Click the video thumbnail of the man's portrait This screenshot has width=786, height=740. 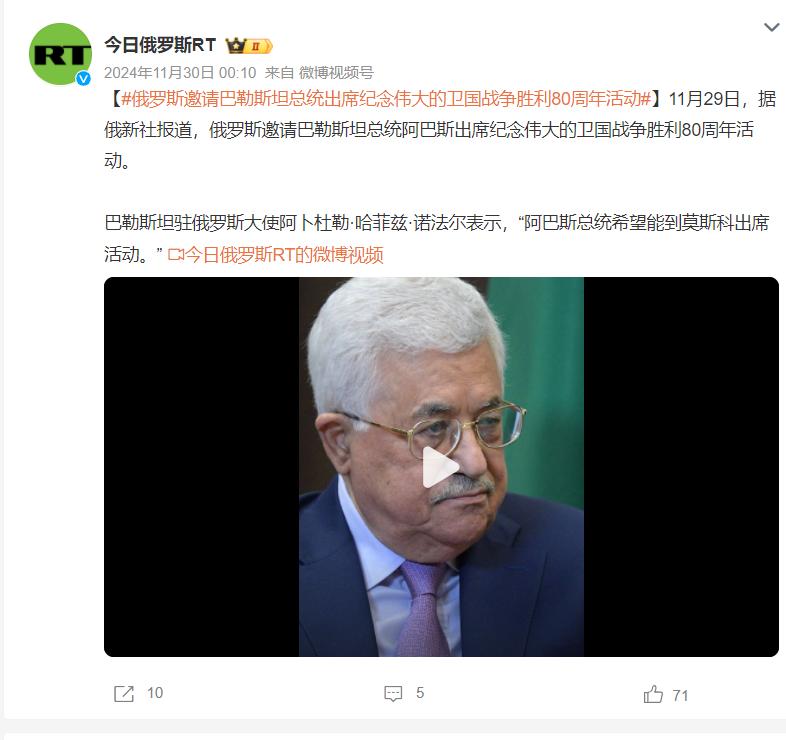[441, 467]
